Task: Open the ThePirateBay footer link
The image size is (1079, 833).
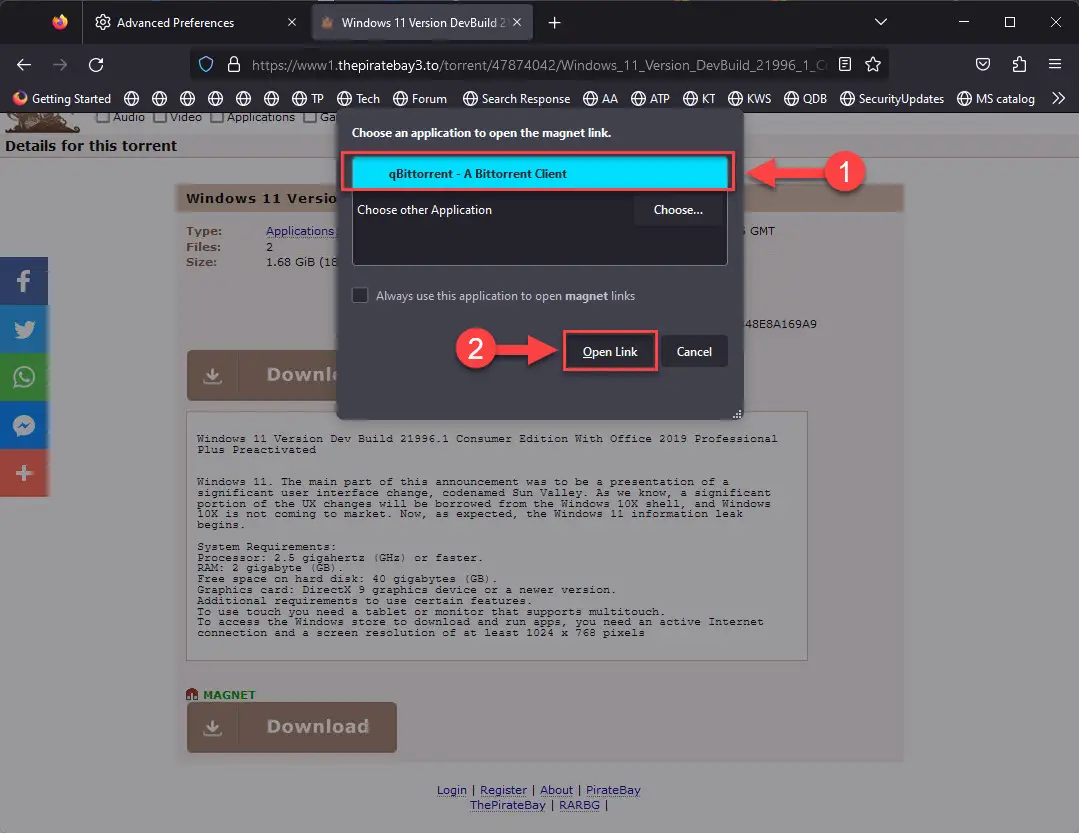Action: coord(507,805)
